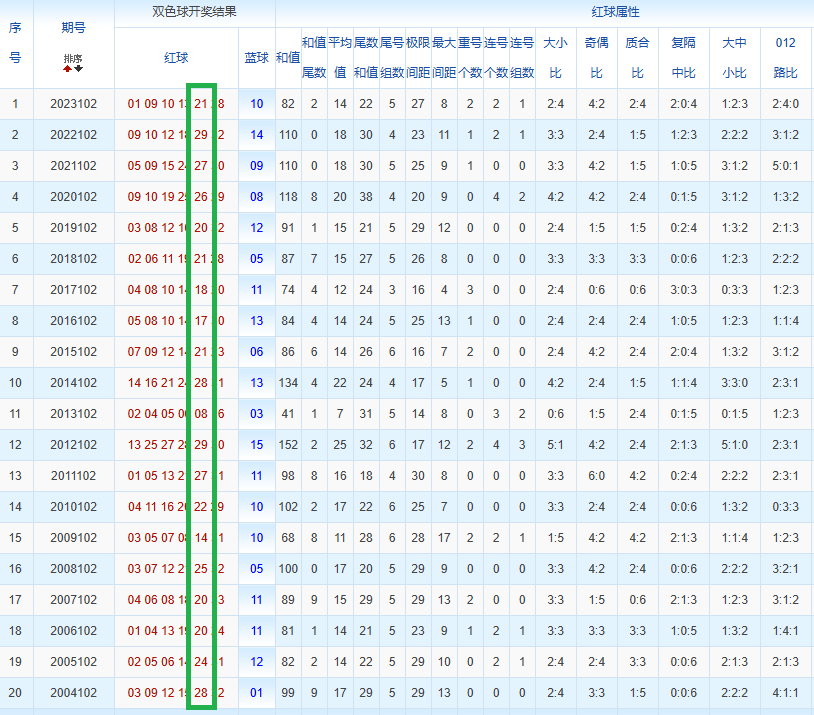Open issue number 2014102
814x715 pixels.
[74, 383]
